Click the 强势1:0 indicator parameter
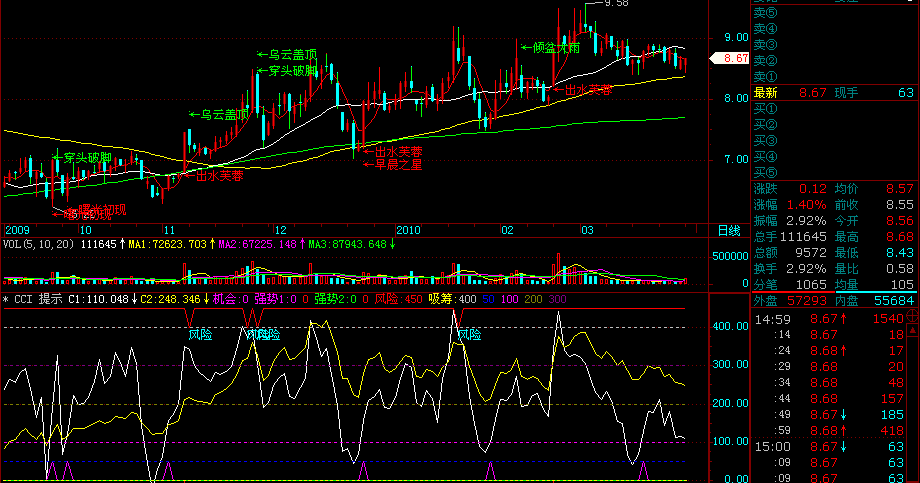The width and height of the screenshot is (920, 483). [x=275, y=299]
